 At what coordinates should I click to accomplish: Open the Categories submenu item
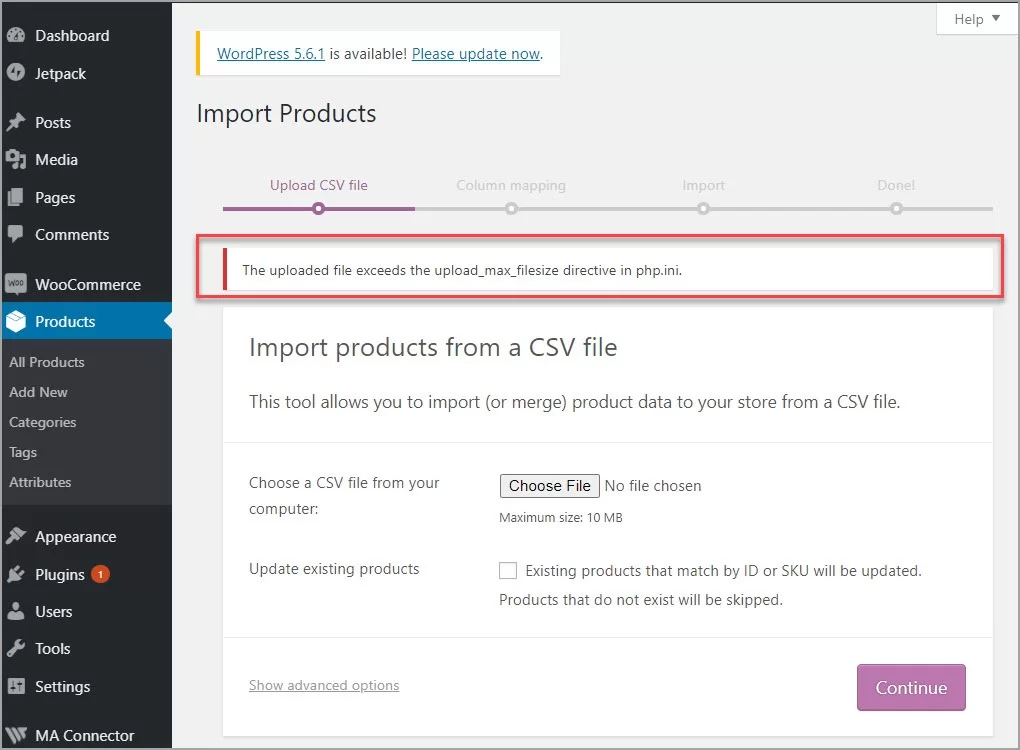click(x=42, y=422)
